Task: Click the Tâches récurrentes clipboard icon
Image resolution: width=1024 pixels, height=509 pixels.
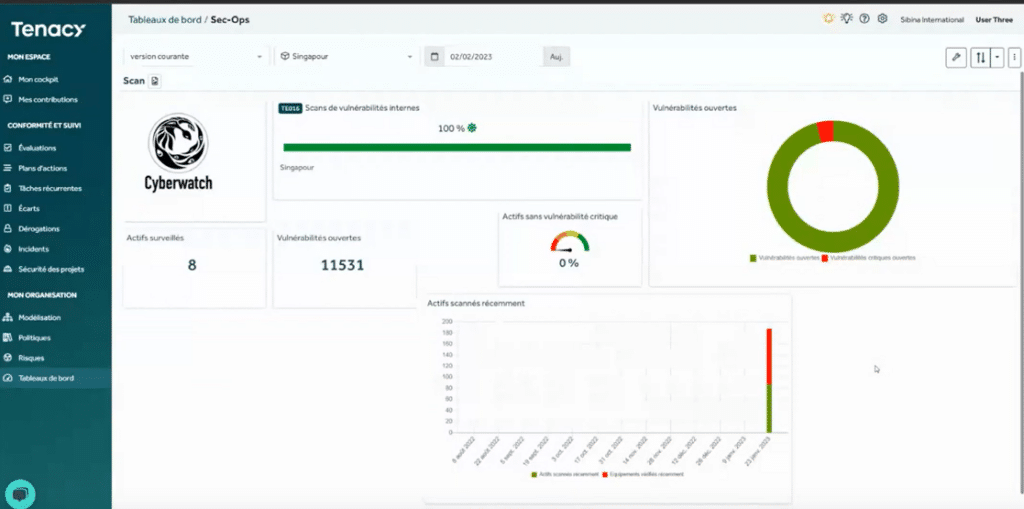Action: [8, 189]
